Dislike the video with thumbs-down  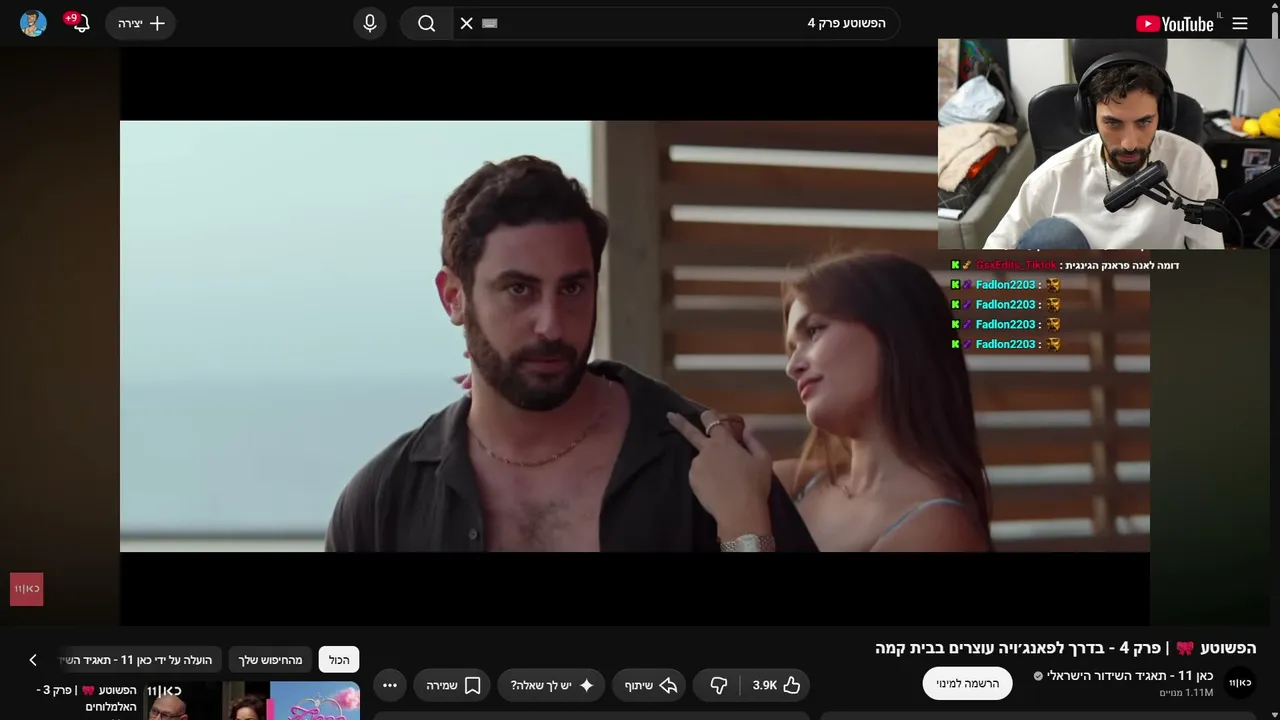718,685
